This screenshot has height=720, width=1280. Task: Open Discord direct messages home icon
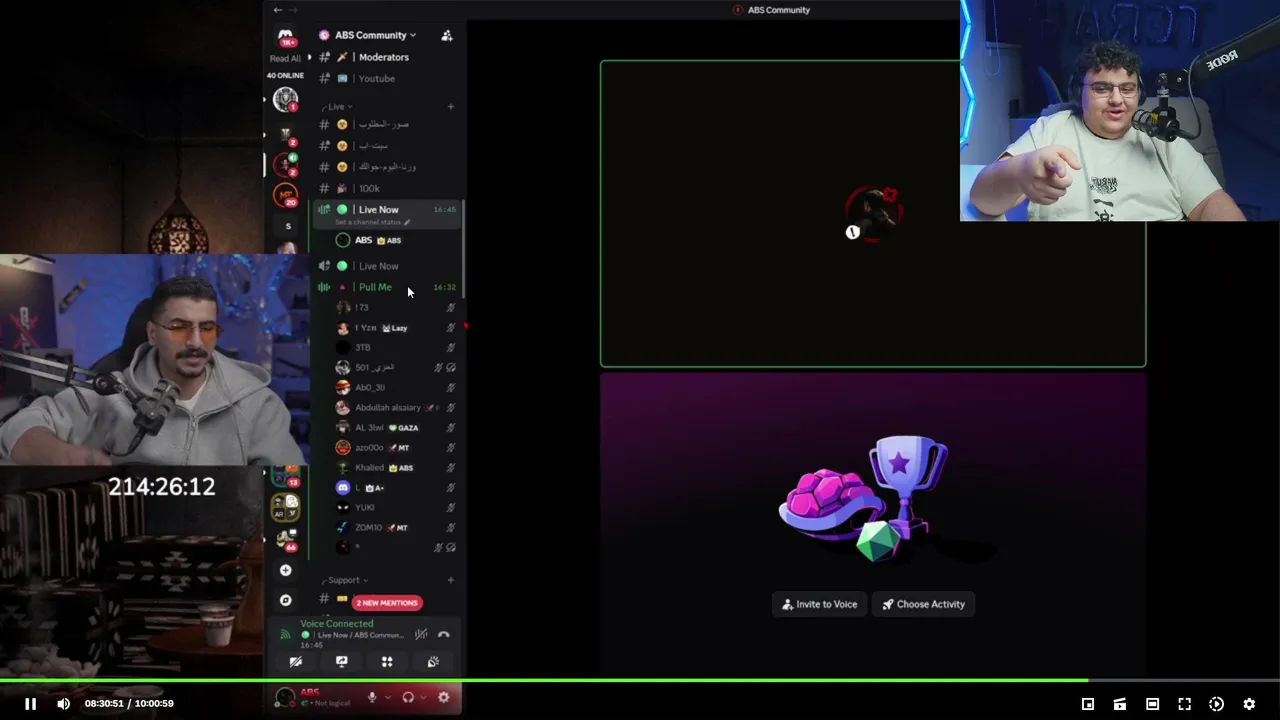point(286,36)
